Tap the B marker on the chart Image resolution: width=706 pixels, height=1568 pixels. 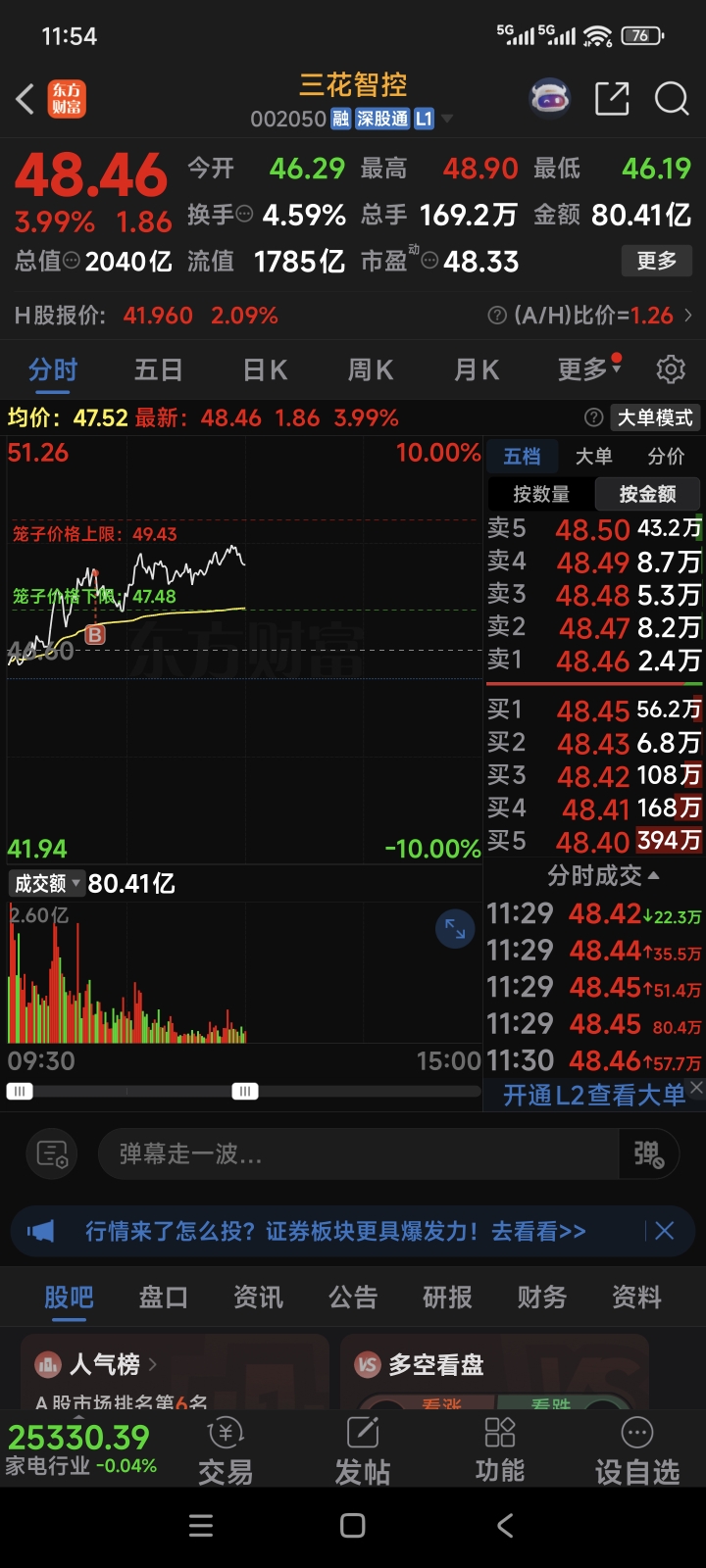pos(95,635)
